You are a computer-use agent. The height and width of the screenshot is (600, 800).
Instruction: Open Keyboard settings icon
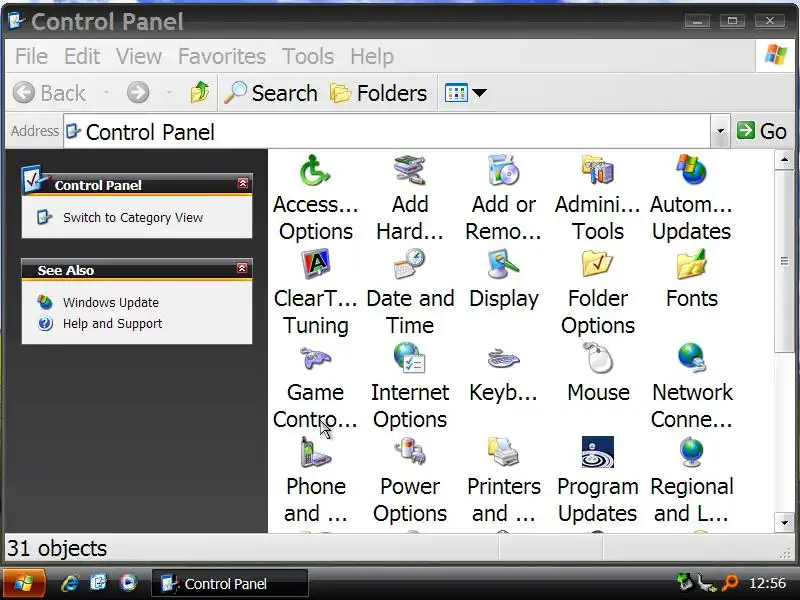click(504, 359)
